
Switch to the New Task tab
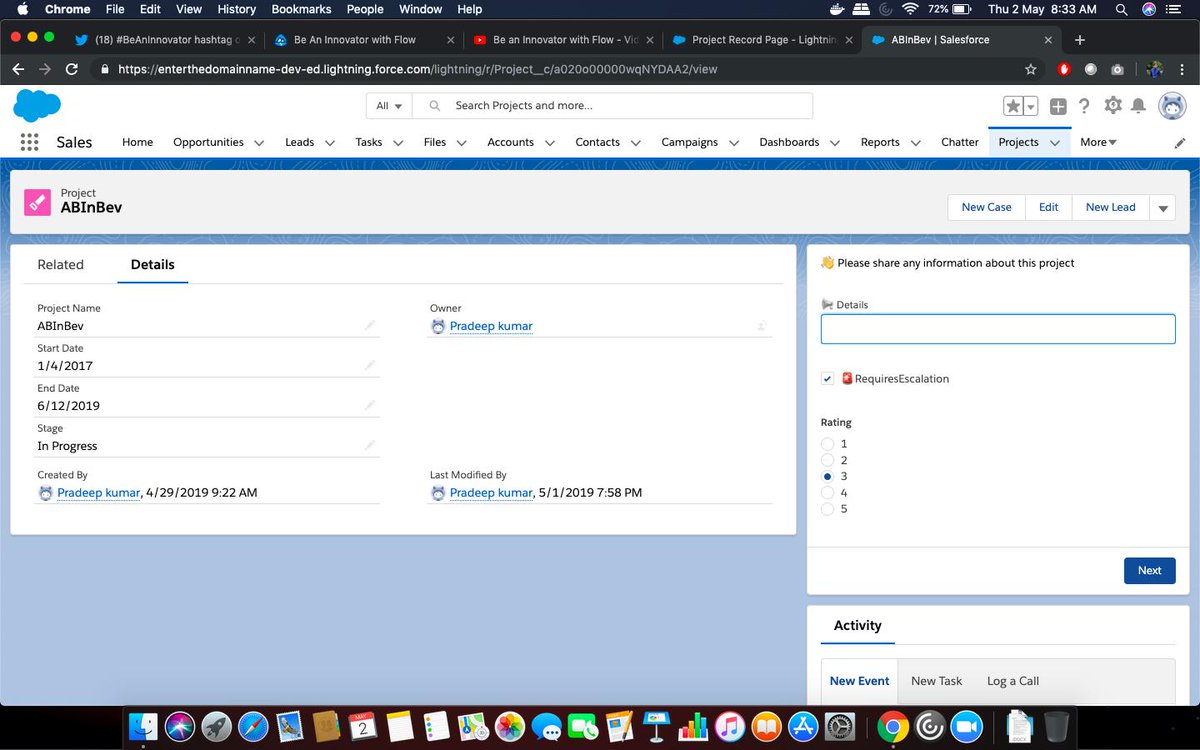tap(936, 681)
